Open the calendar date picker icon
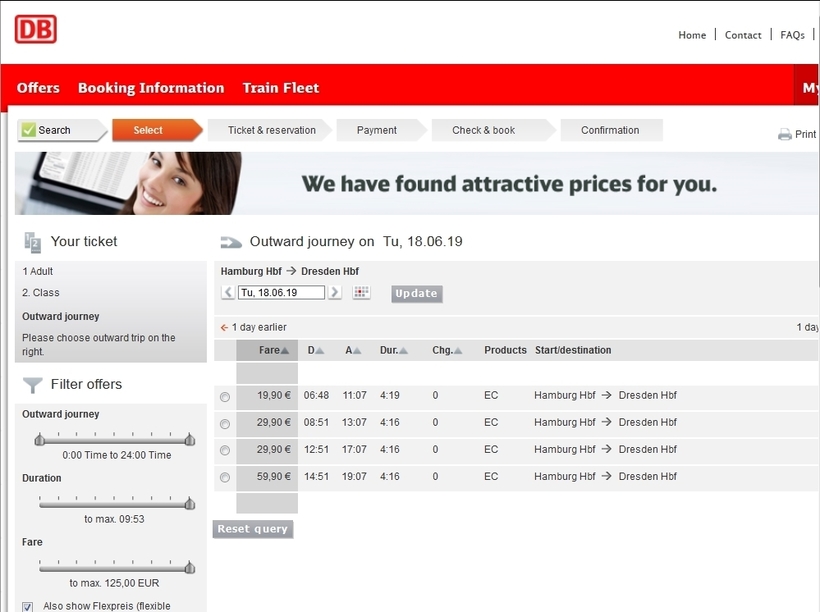The height and width of the screenshot is (612, 820). [361, 292]
